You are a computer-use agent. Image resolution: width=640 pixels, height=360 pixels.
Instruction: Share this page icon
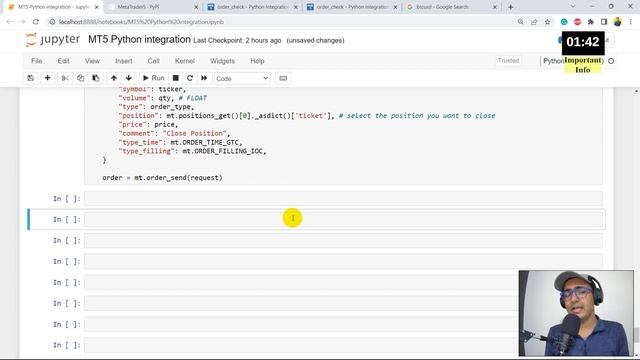[x=534, y=22]
